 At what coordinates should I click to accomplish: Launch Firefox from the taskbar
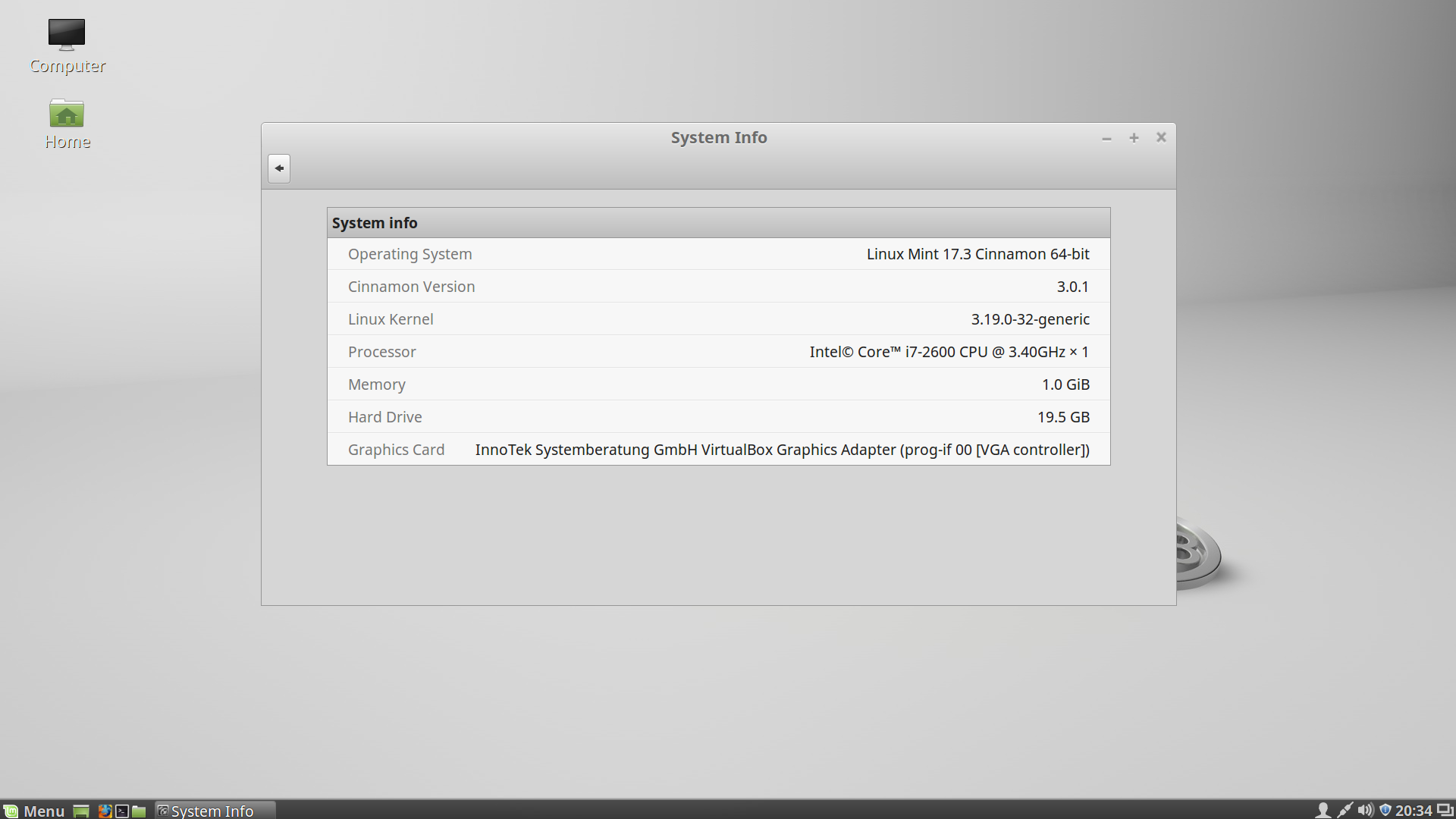click(x=104, y=811)
